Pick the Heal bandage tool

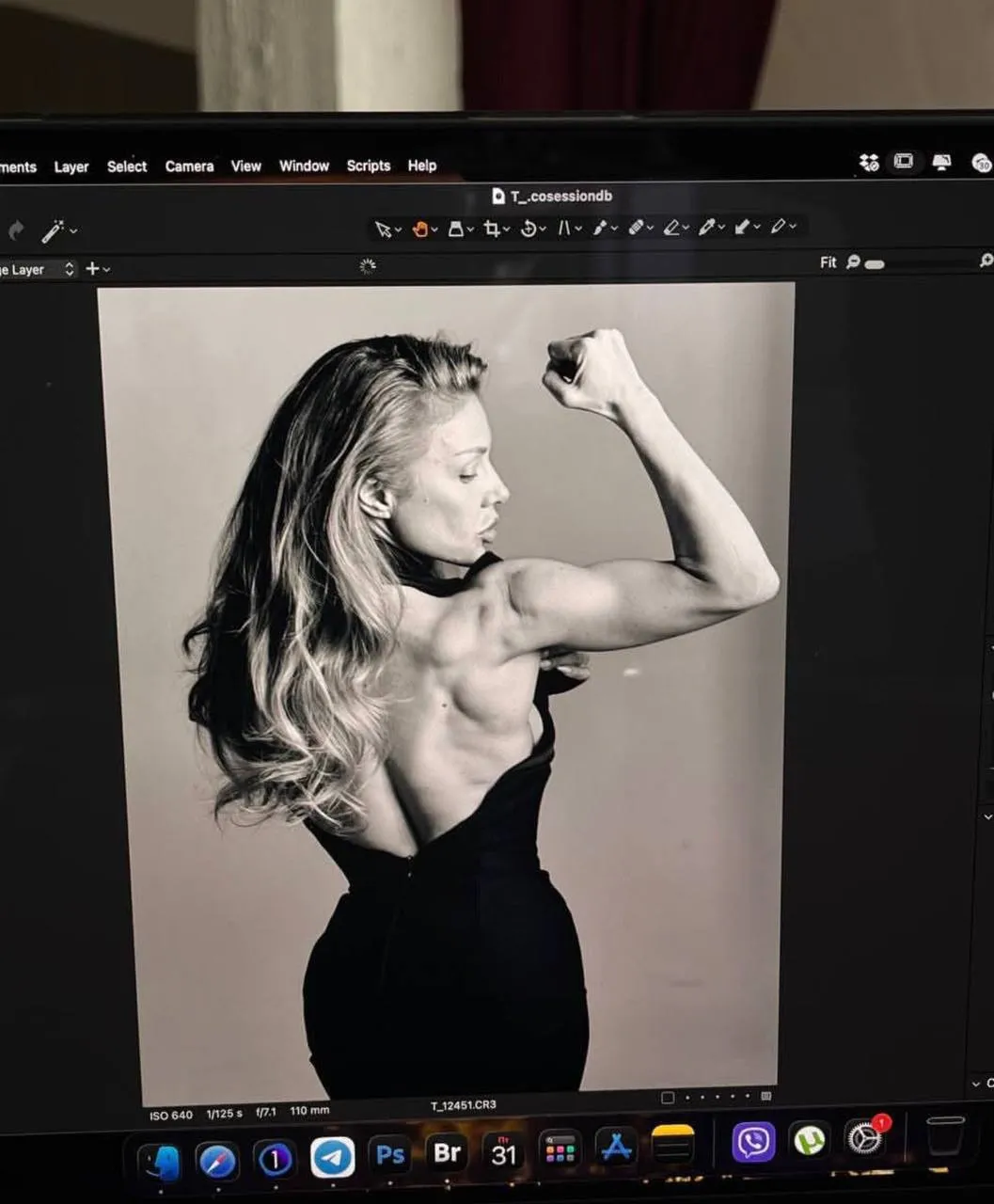coord(636,228)
